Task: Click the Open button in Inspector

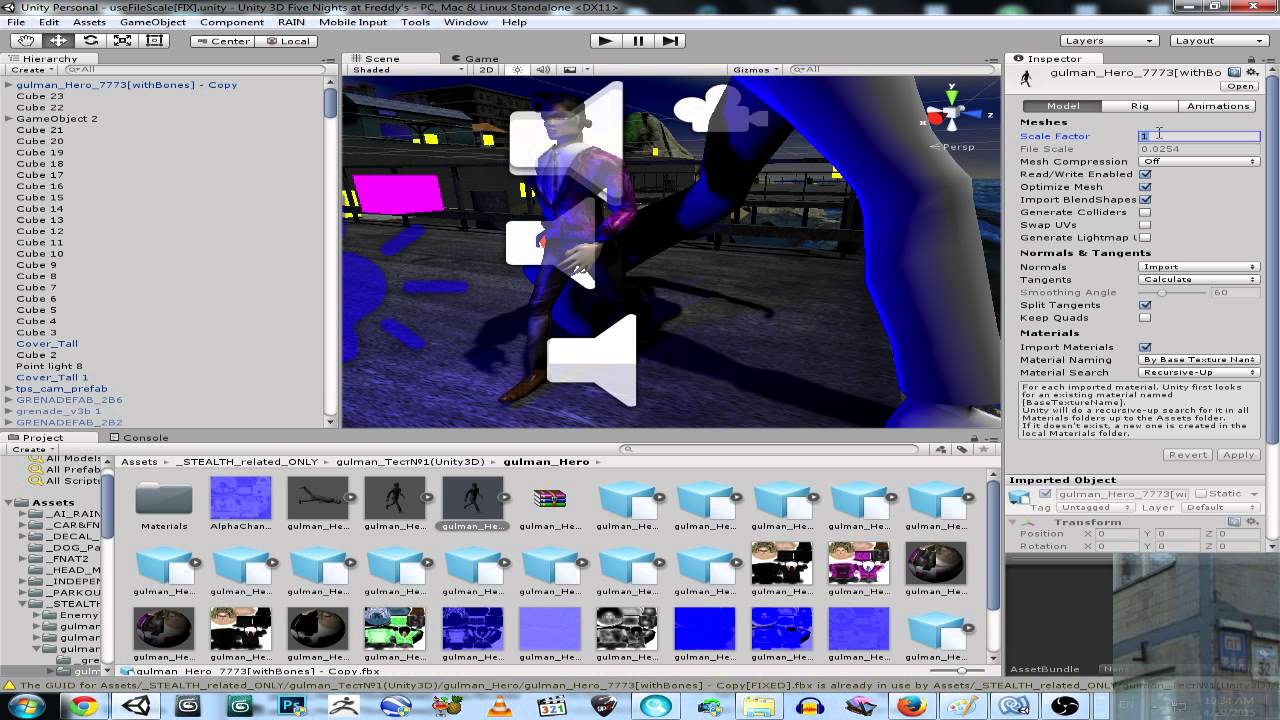Action: [1240, 86]
